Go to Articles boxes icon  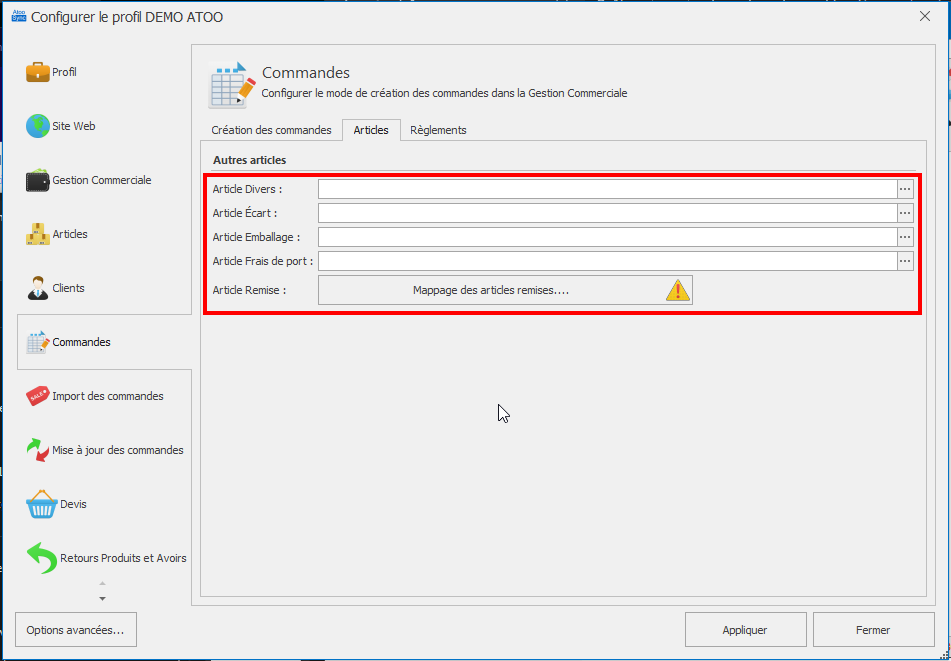tap(38, 234)
